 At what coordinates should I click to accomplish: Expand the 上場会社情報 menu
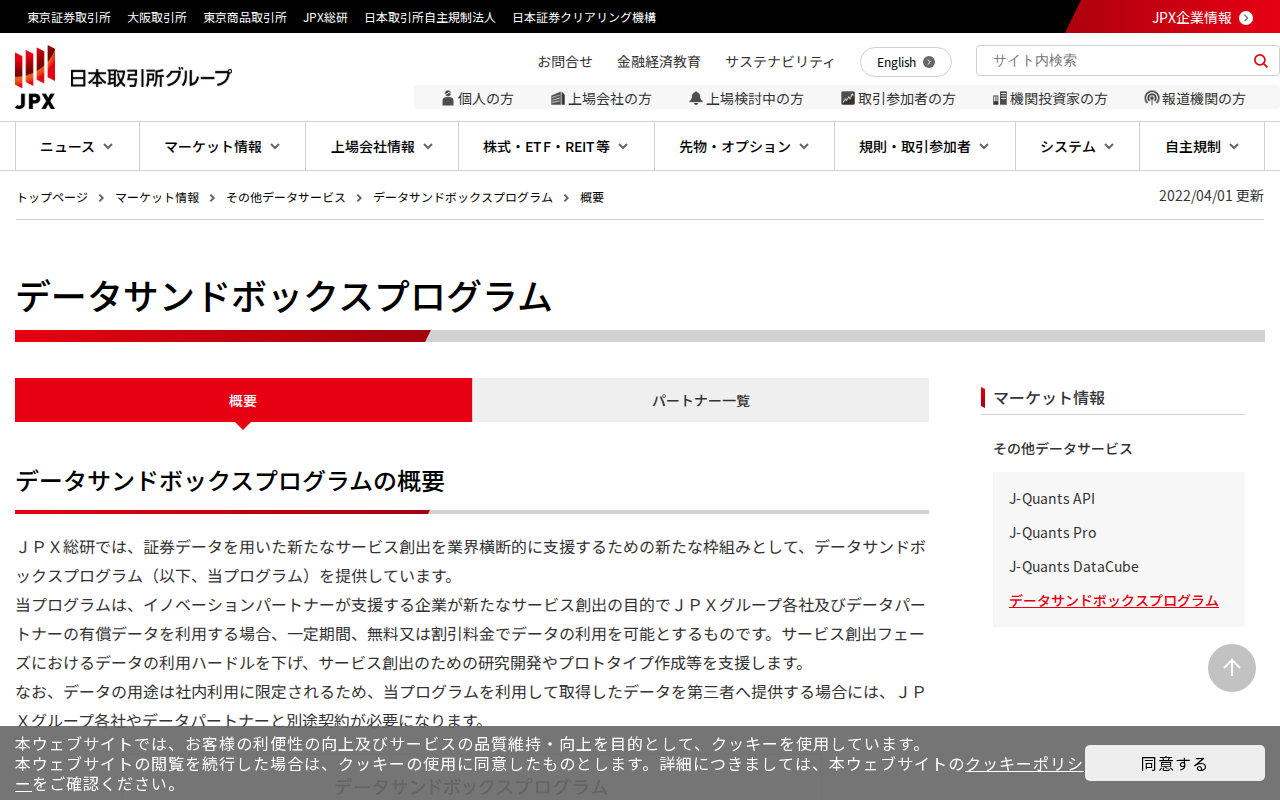coord(382,147)
